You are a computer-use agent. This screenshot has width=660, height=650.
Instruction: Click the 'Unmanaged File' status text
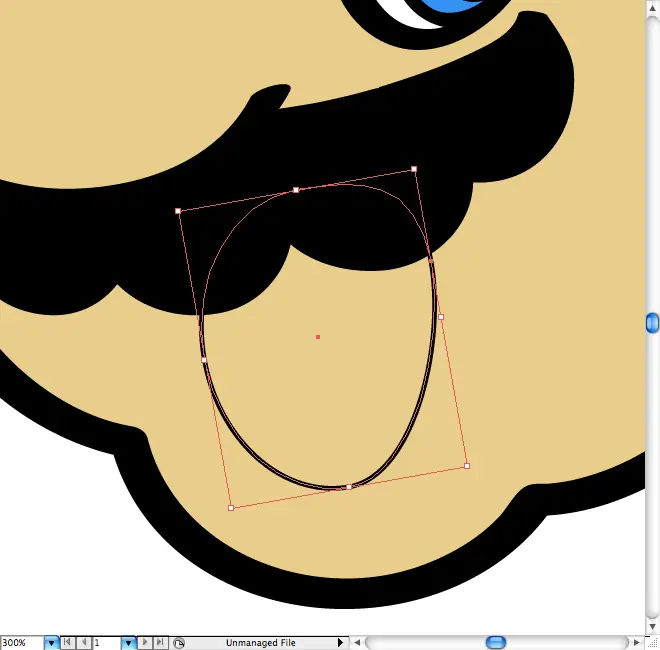click(x=261, y=643)
